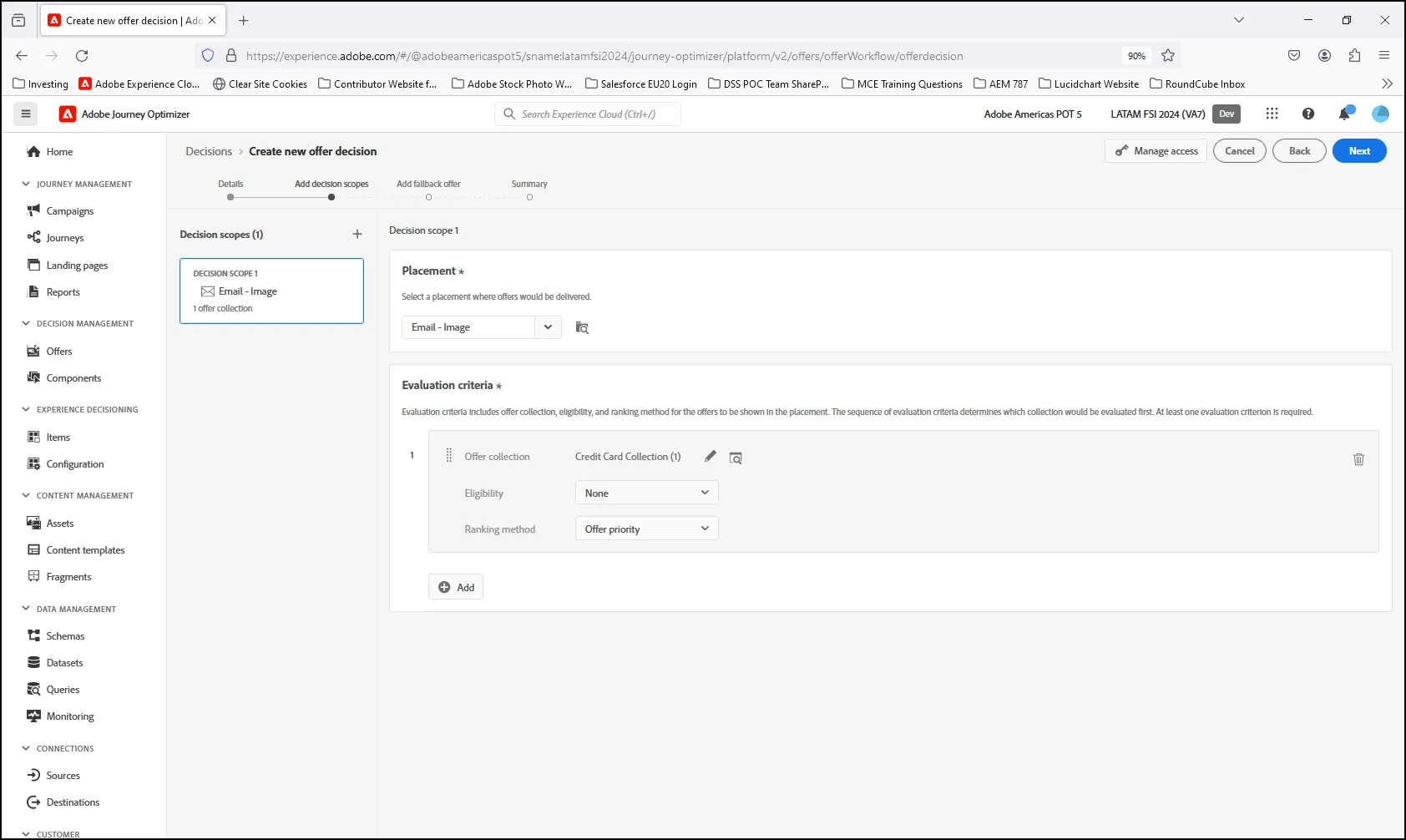
Task: Click the browse placements icon next to Email - Image
Action: [582, 327]
